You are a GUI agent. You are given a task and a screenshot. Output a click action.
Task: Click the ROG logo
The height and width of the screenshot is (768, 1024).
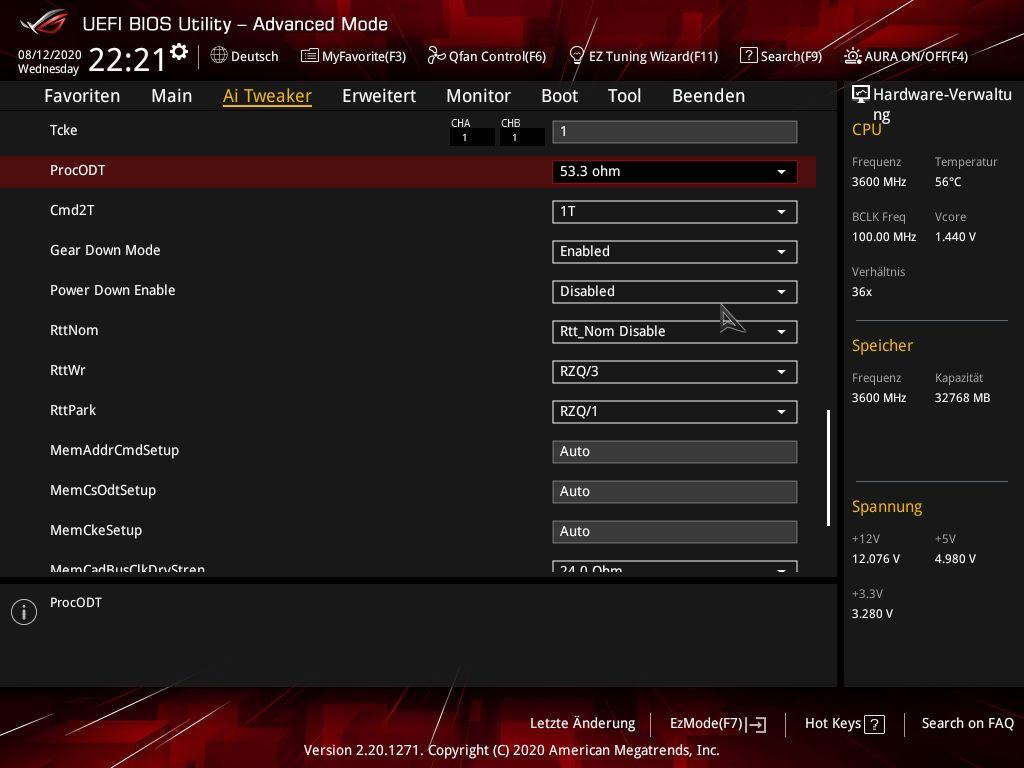[x=43, y=22]
